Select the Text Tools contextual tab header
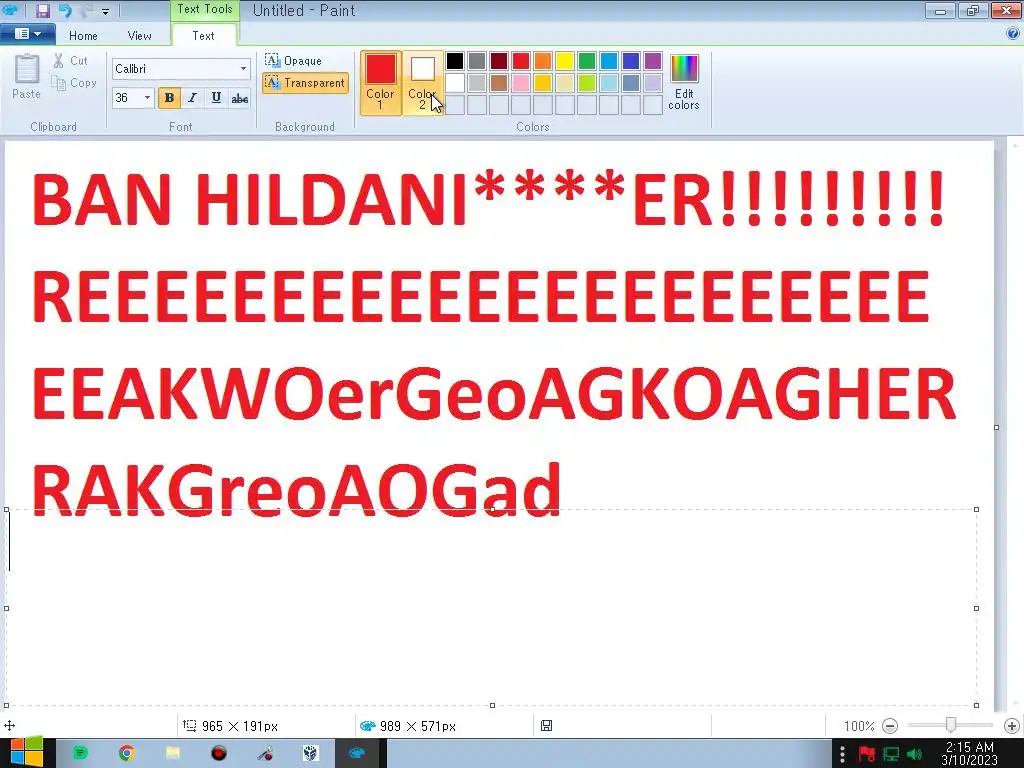Screen dimensions: 1024x768 204,9
